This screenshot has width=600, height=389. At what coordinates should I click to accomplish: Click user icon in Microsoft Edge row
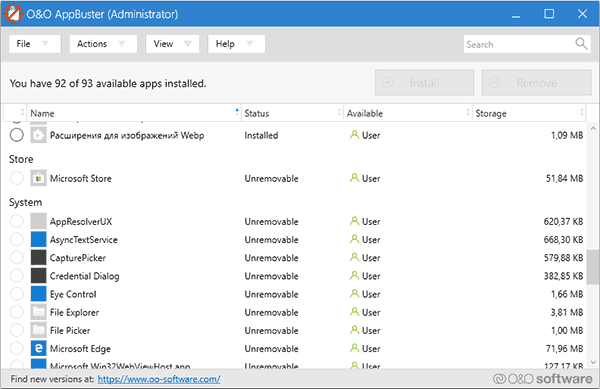(x=354, y=348)
